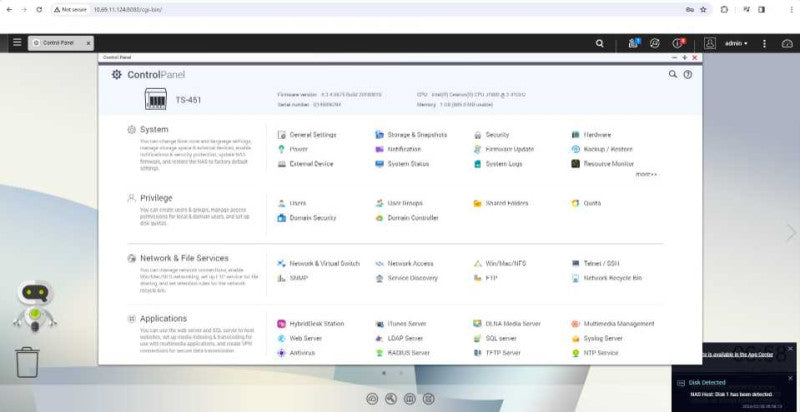Open the Hardware settings
This screenshot has height=412, width=800.
tap(591, 135)
